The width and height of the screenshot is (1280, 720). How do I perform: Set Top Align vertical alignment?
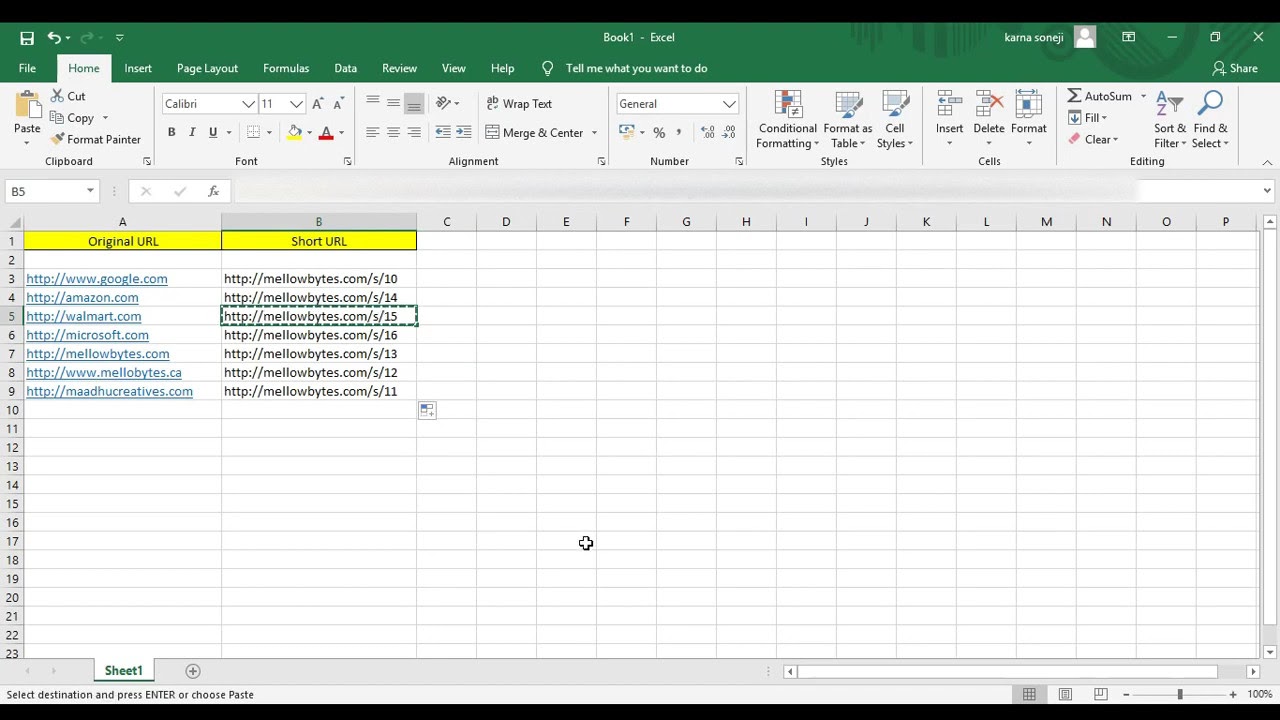(x=373, y=104)
